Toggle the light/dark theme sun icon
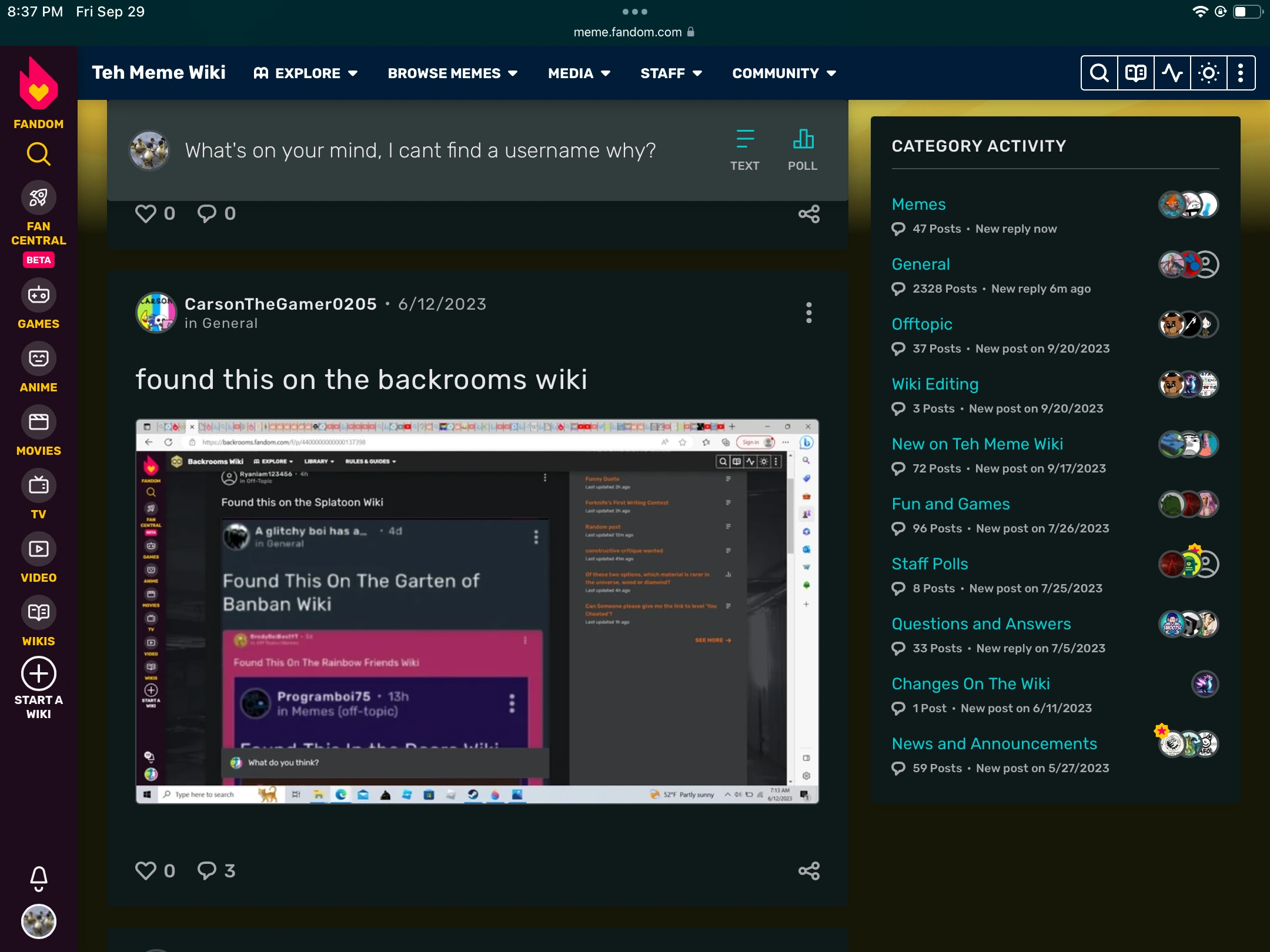 pyautogui.click(x=1208, y=73)
